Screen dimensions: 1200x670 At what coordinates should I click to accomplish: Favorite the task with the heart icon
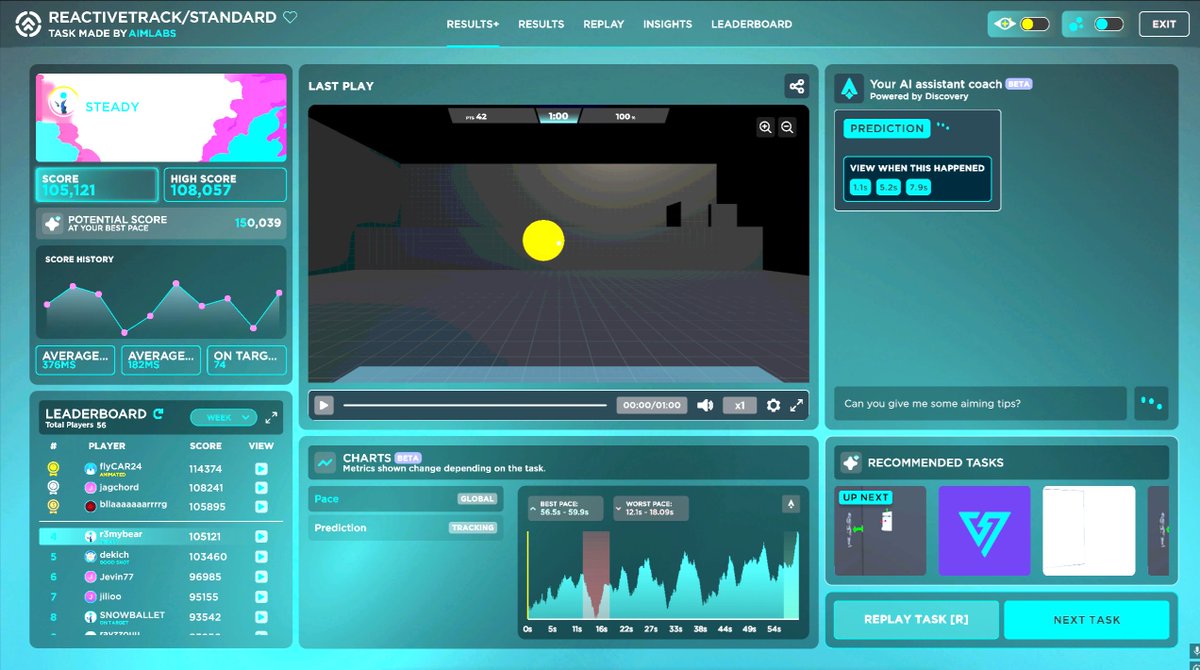[x=290, y=17]
